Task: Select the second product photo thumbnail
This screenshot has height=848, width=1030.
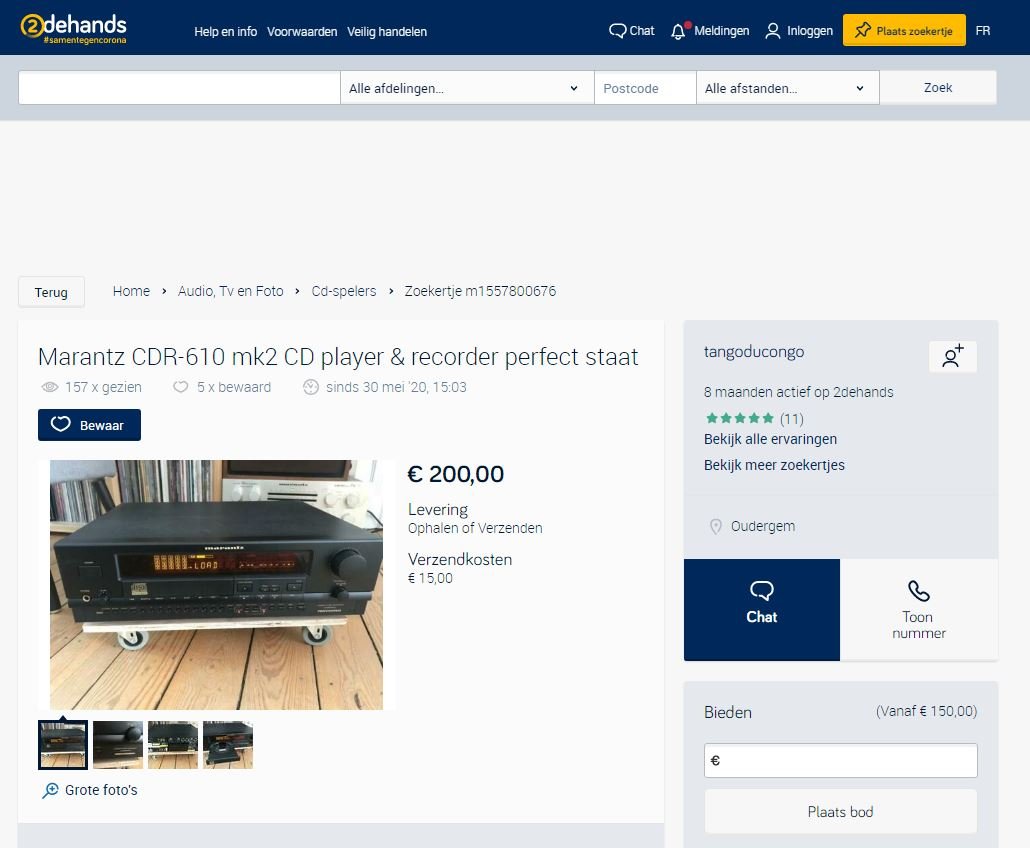Action: click(x=118, y=745)
